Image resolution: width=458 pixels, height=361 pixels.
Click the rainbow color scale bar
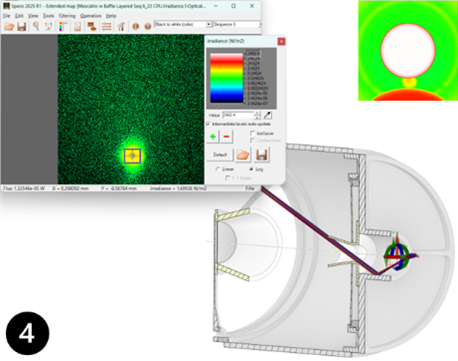point(227,78)
